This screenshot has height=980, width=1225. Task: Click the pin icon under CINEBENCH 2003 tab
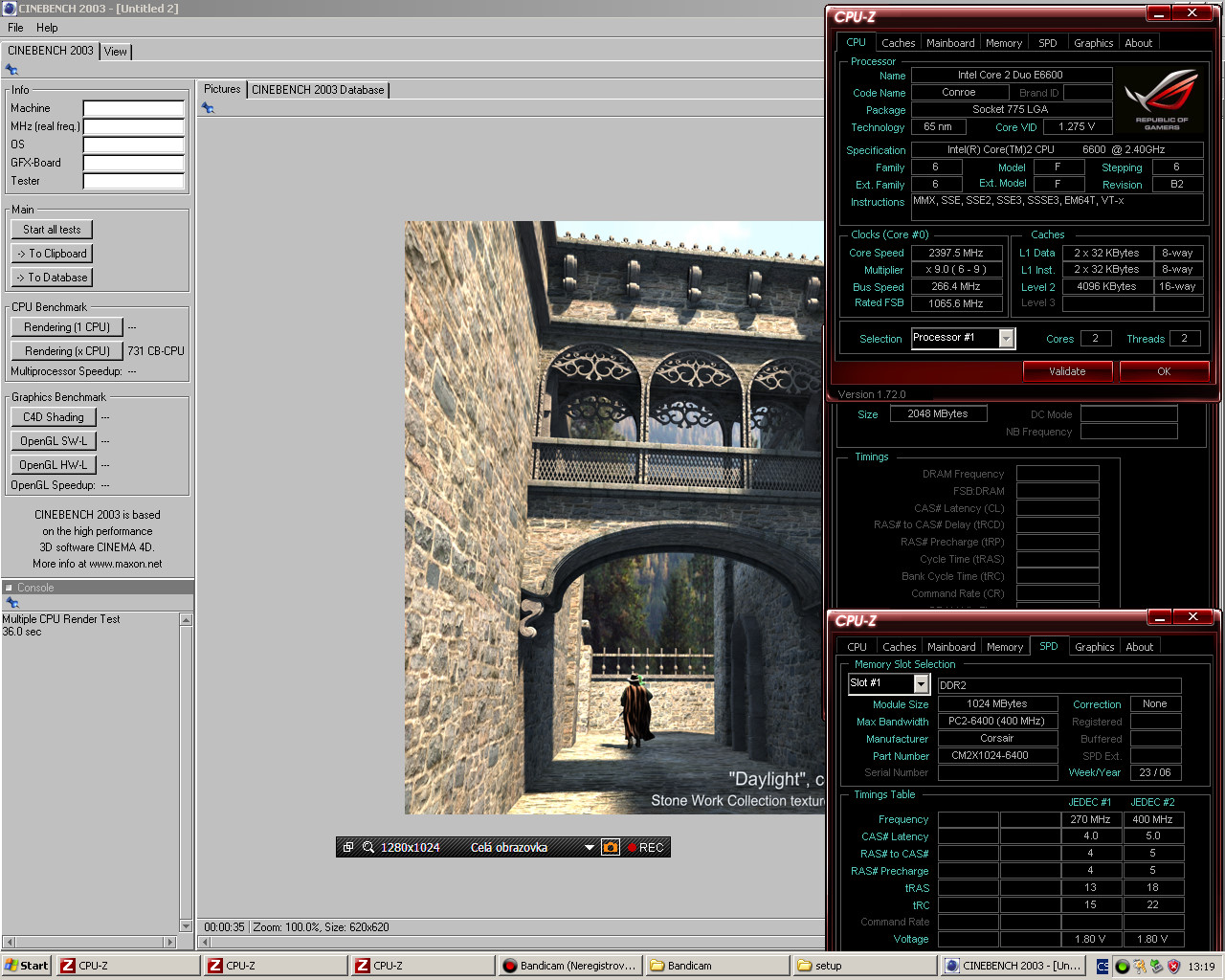coord(11,70)
